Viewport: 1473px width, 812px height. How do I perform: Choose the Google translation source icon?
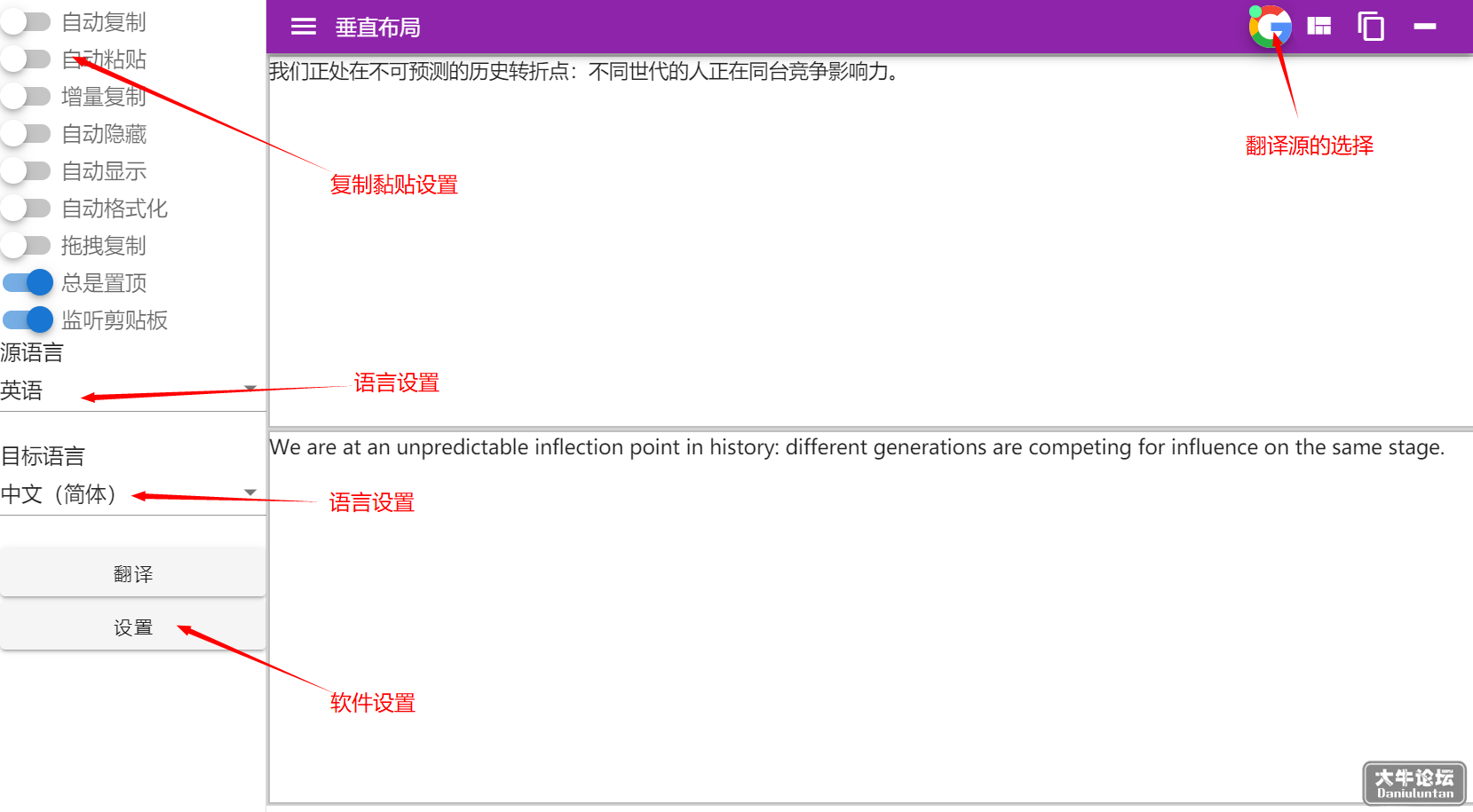(x=1271, y=27)
